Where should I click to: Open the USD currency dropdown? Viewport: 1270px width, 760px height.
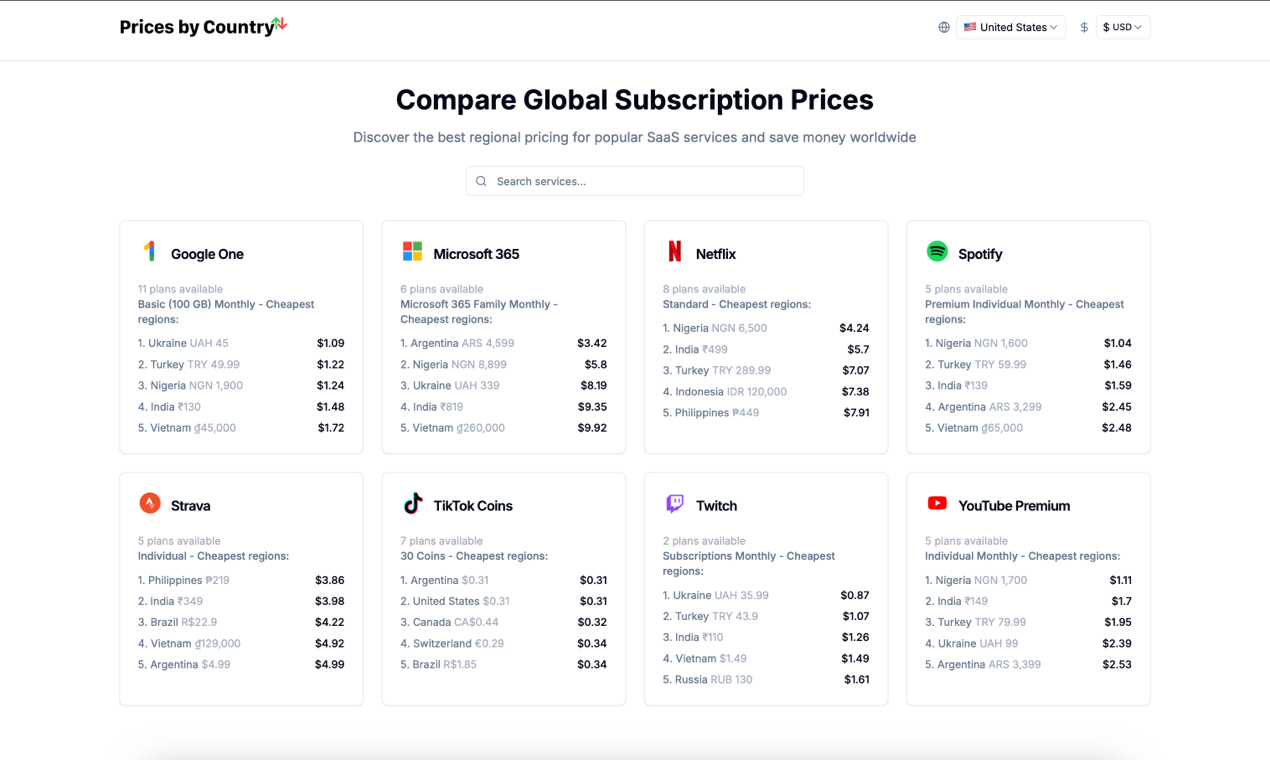[1122, 27]
